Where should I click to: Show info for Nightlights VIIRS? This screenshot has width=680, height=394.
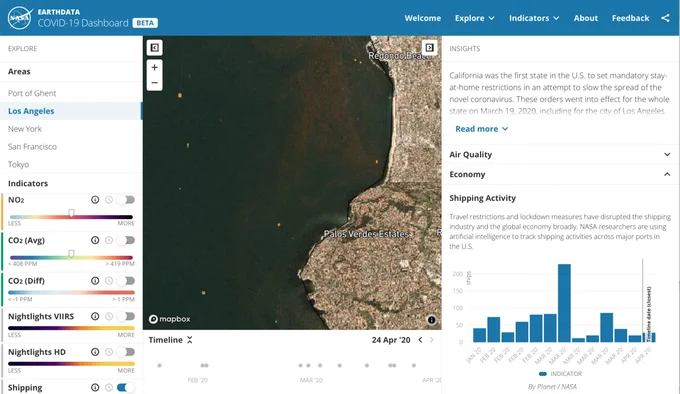pos(95,316)
